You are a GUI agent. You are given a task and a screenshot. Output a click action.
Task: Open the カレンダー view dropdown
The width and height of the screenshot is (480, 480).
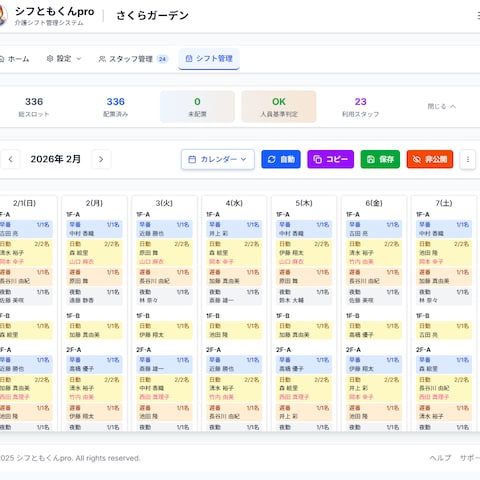coord(218,159)
